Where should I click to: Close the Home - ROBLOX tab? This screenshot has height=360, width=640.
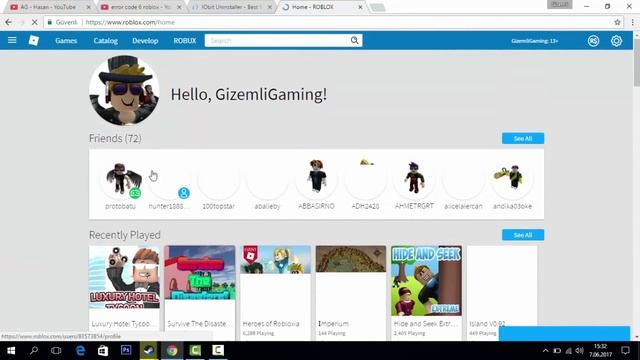pos(360,7)
